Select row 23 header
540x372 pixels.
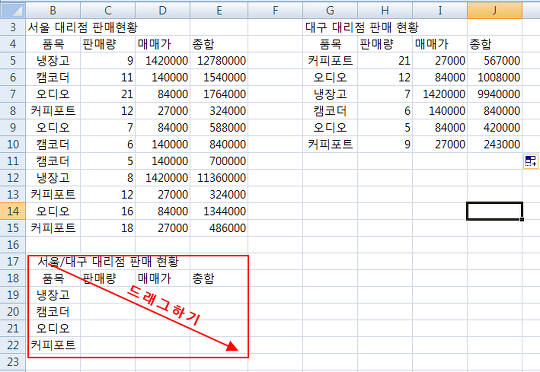click(13, 362)
